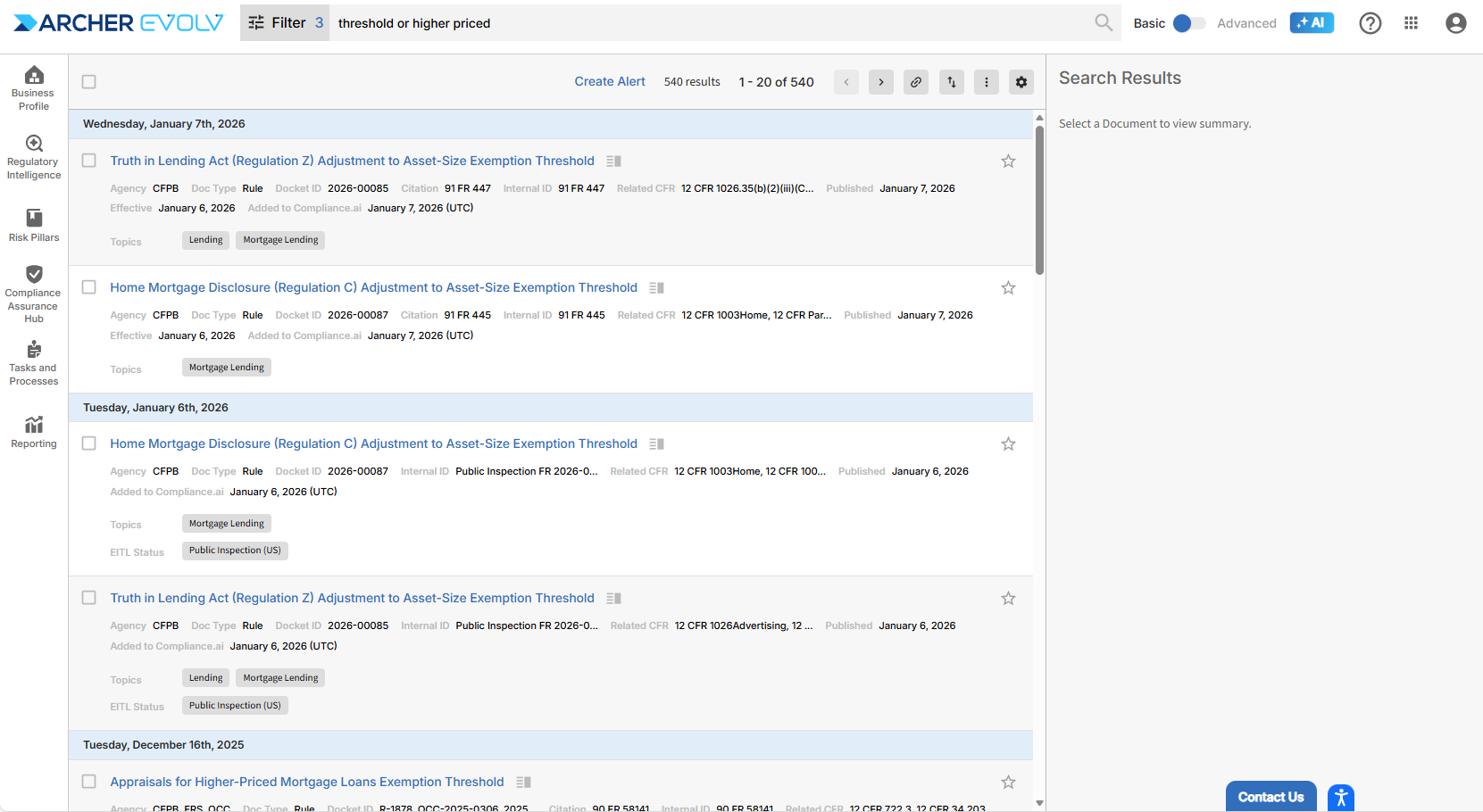Open Regulatory Intelligence in the sidebar

(34, 156)
